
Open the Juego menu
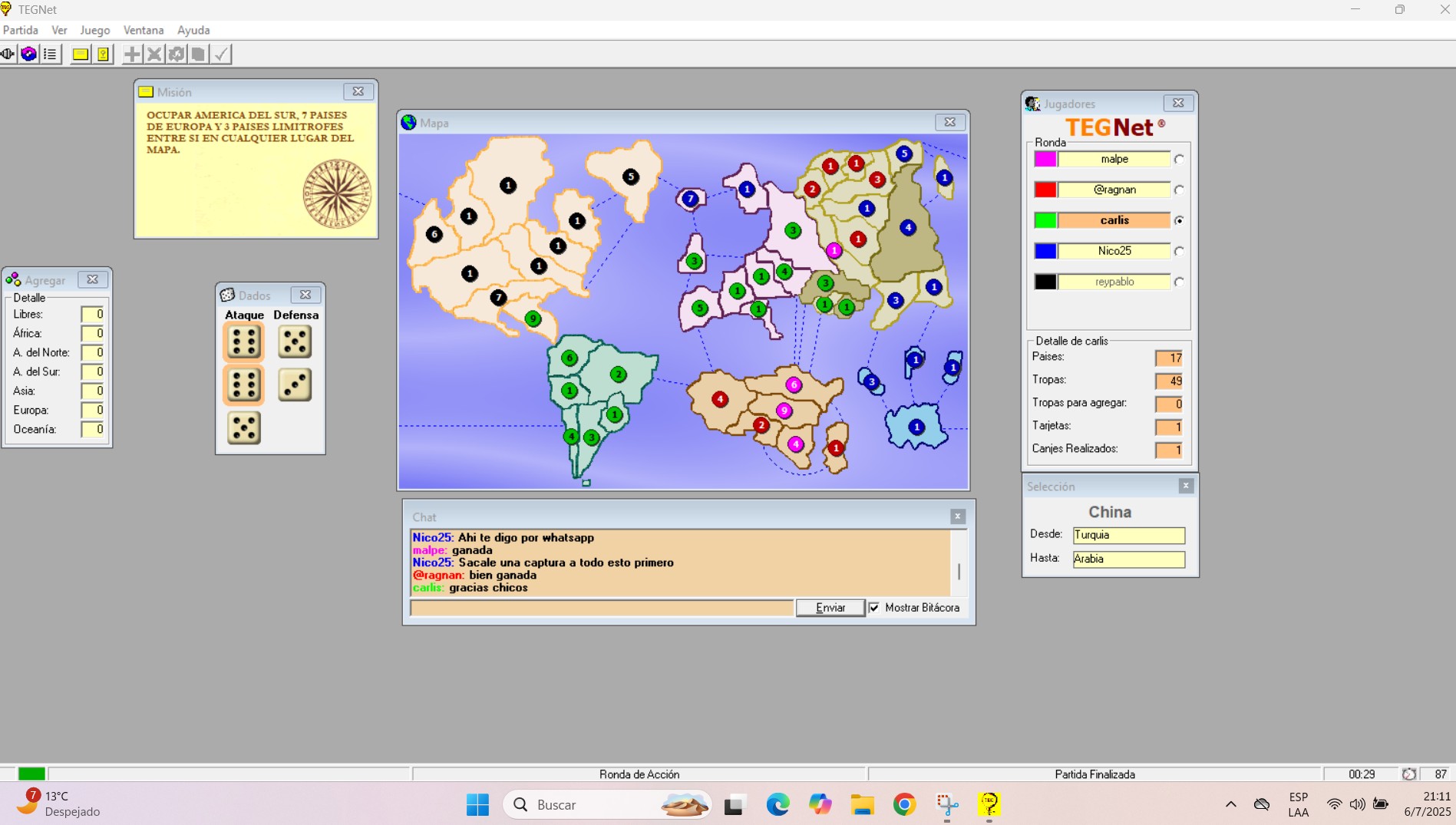(x=94, y=30)
